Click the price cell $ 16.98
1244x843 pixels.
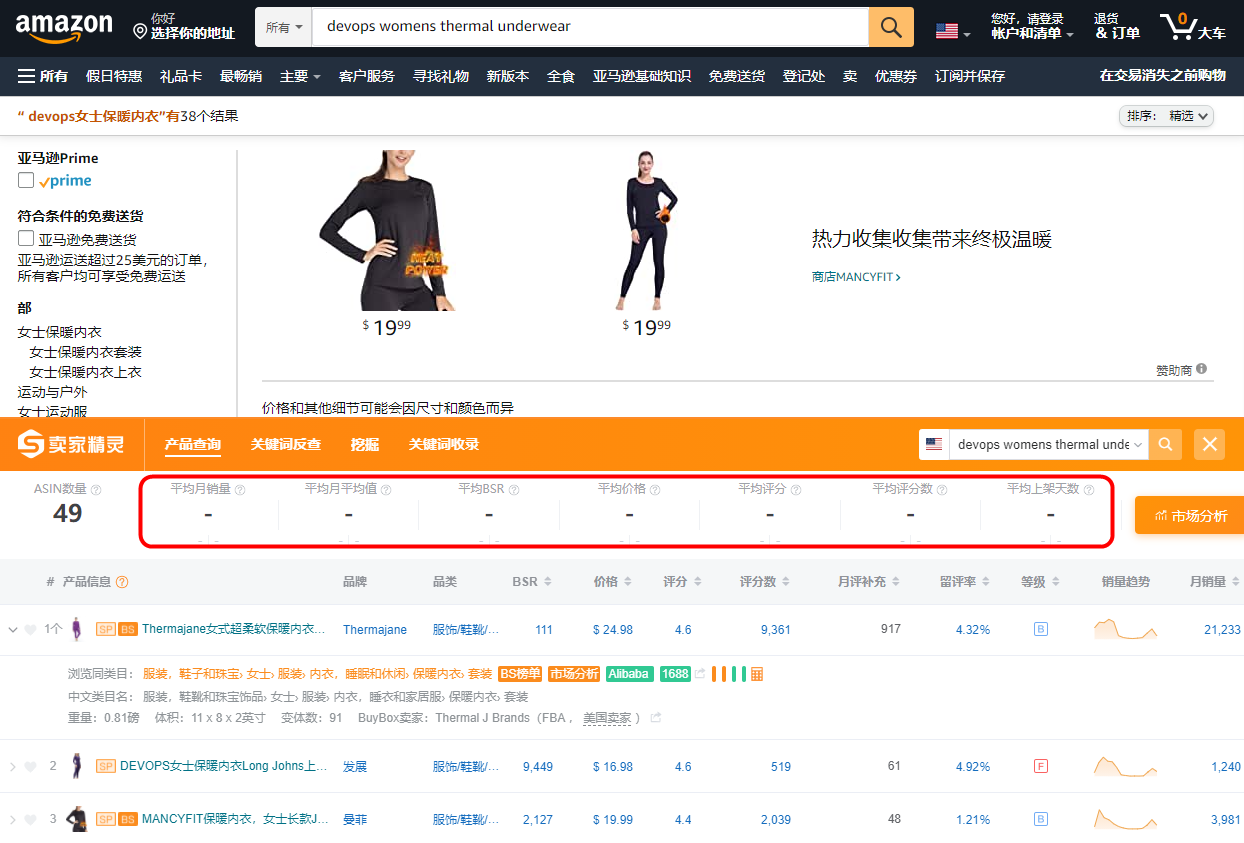[x=612, y=767]
